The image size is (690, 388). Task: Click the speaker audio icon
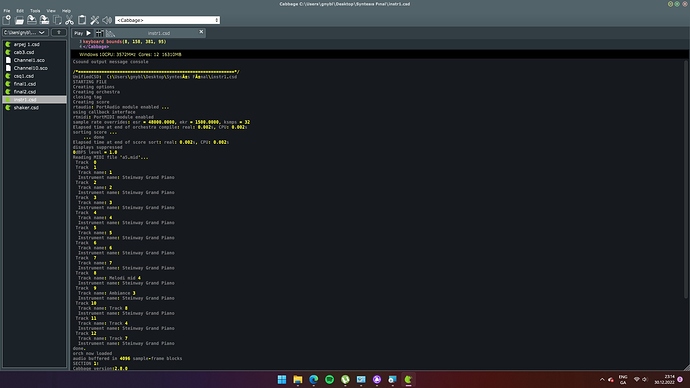[x=107, y=20]
